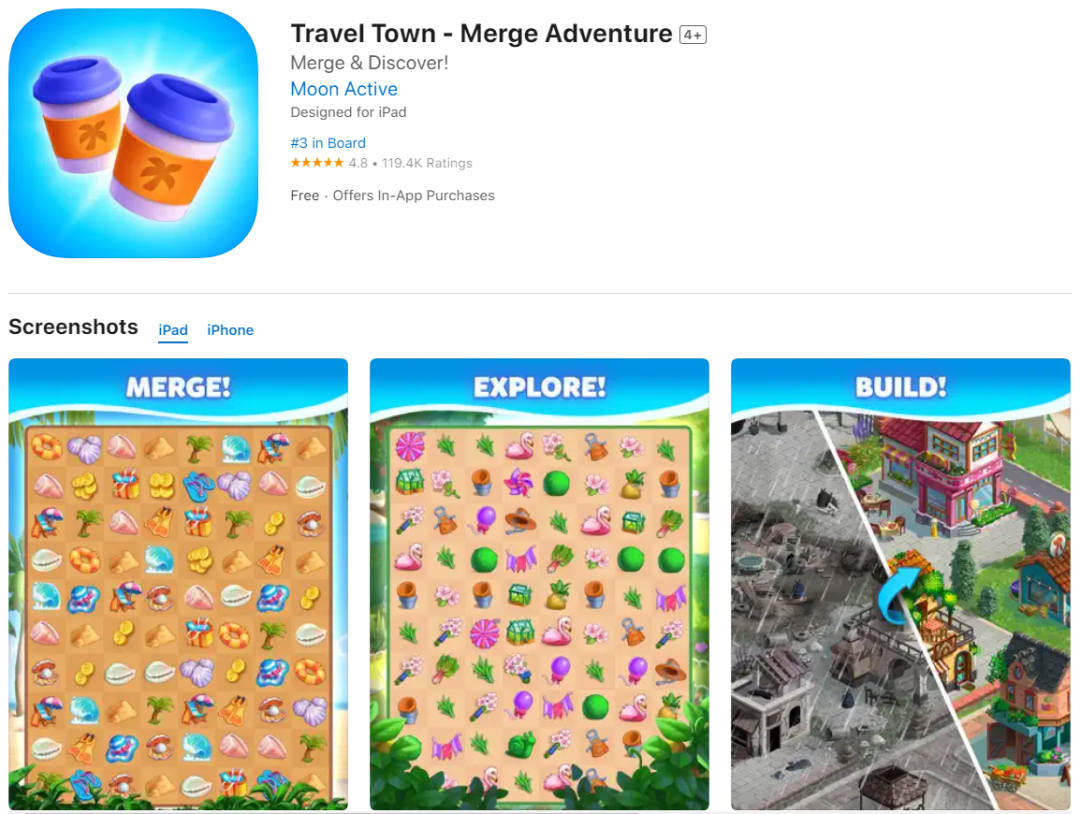This screenshot has width=1080, height=814.
Task: Switch to the iPhone screenshots tab
Action: (230, 330)
